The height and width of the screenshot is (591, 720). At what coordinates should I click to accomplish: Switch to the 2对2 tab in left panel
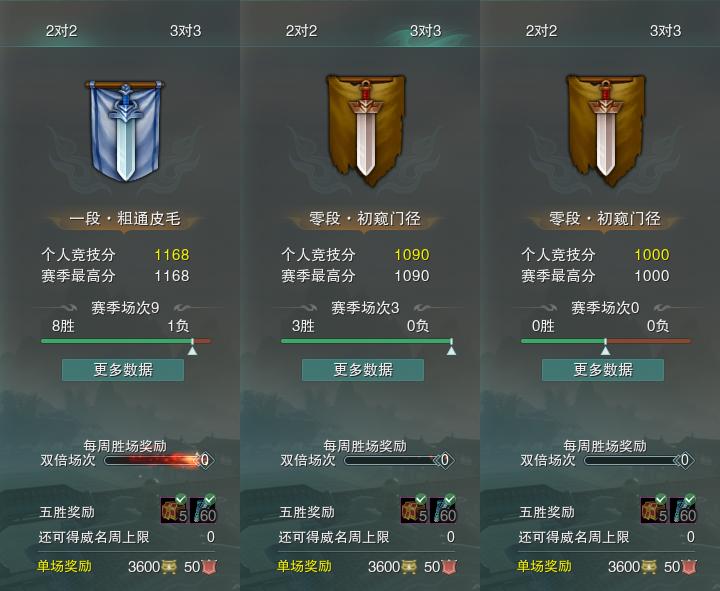pyautogui.click(x=61, y=31)
